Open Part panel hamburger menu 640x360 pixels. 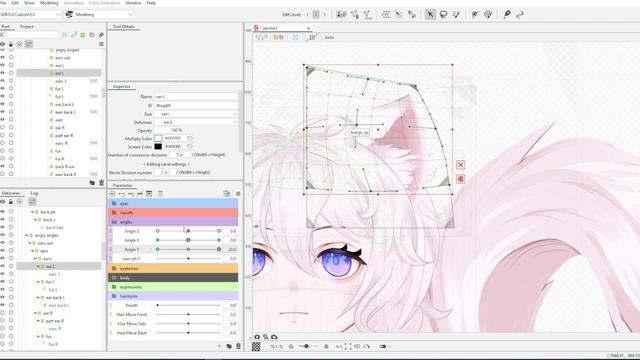pos(101,44)
